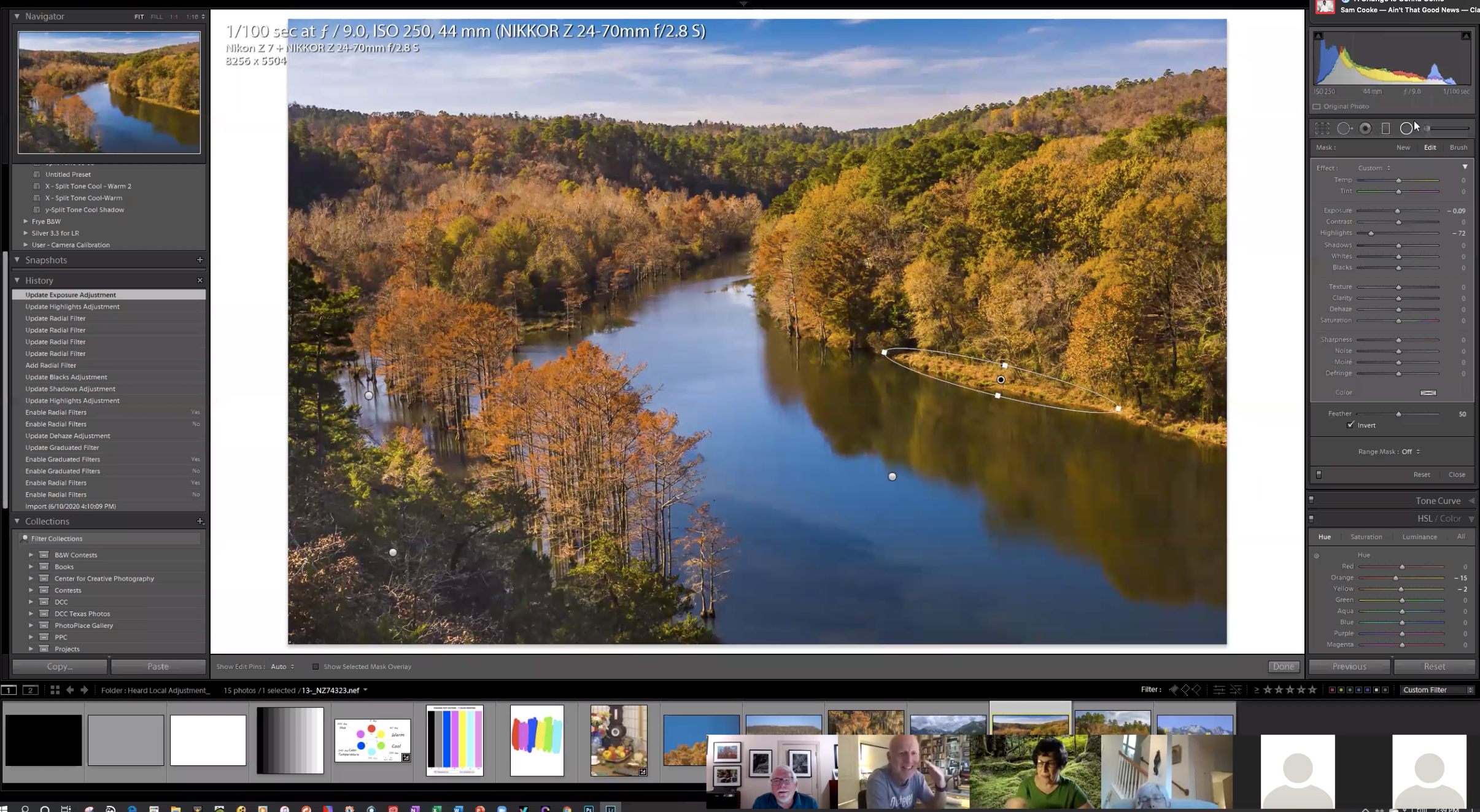Create new collection with plus icon
The image size is (1480, 812).
(x=200, y=521)
